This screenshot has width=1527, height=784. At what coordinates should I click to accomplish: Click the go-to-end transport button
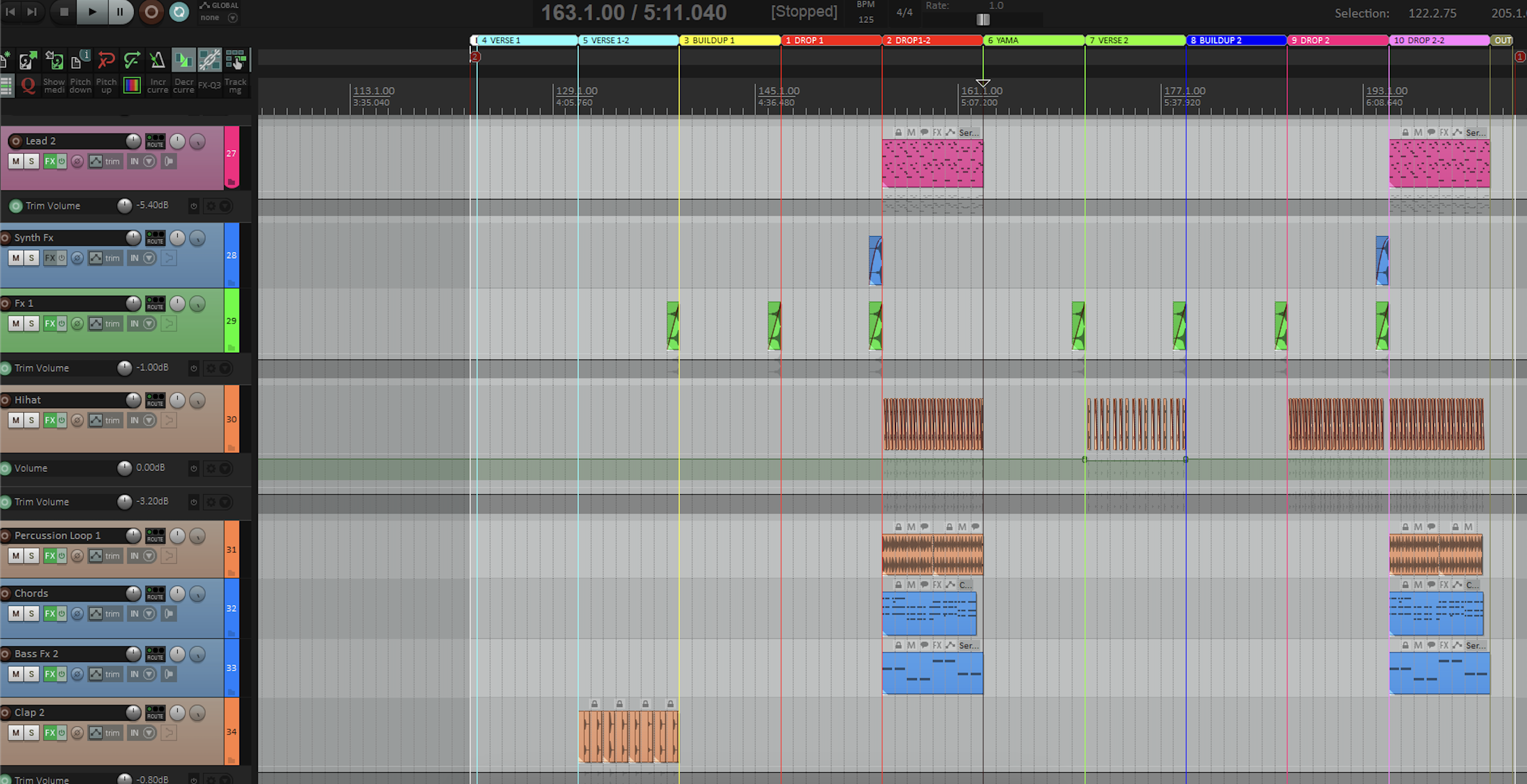32,12
